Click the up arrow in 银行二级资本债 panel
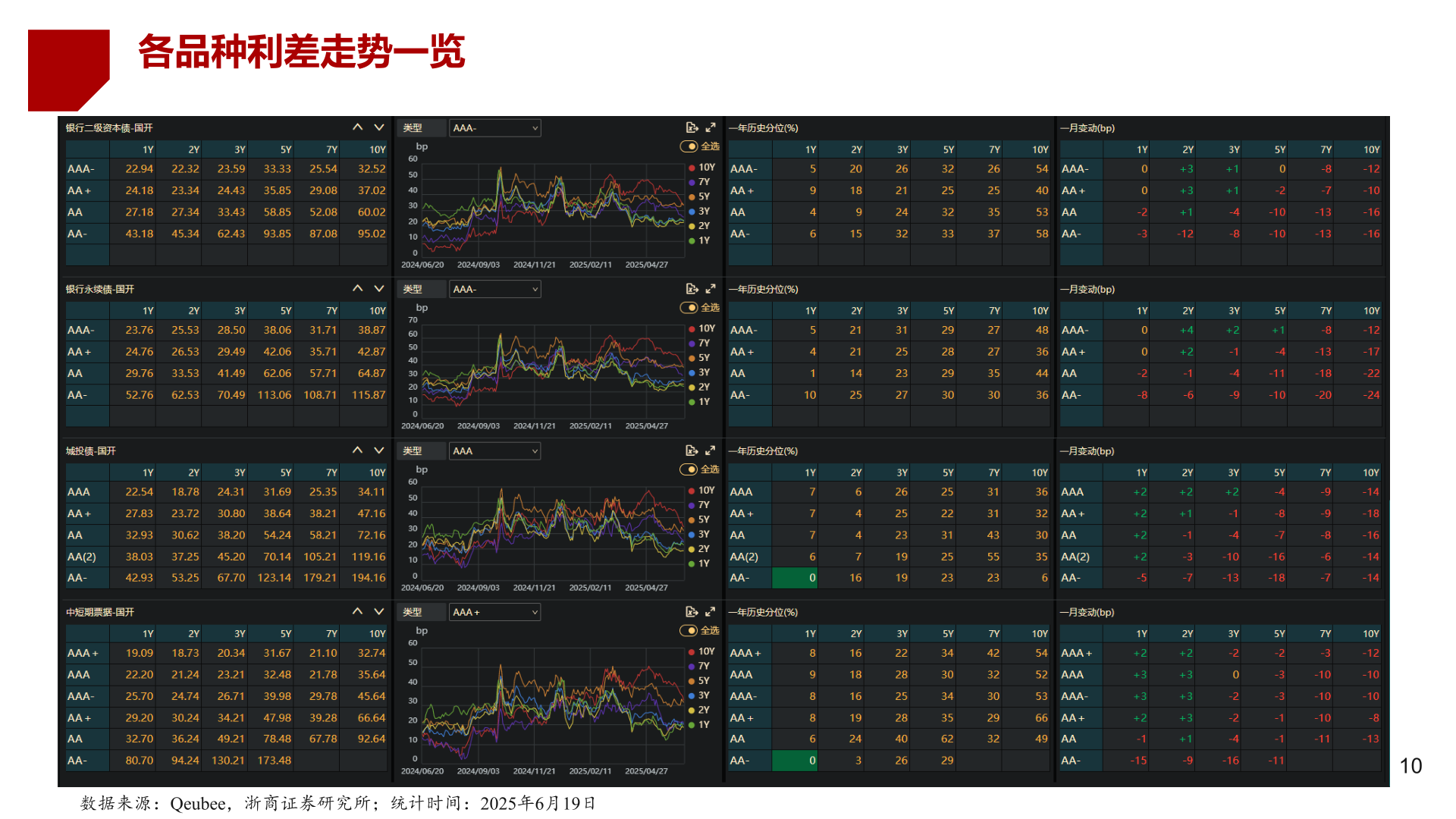Screen dimensions: 1456x819 (358, 127)
